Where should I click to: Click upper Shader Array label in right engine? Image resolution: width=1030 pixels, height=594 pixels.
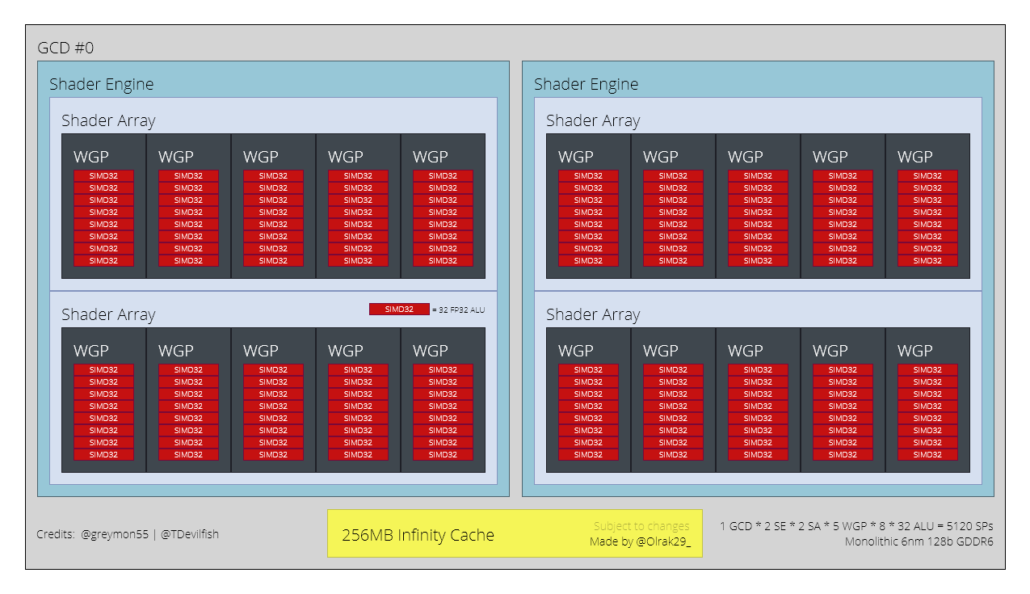tap(593, 121)
